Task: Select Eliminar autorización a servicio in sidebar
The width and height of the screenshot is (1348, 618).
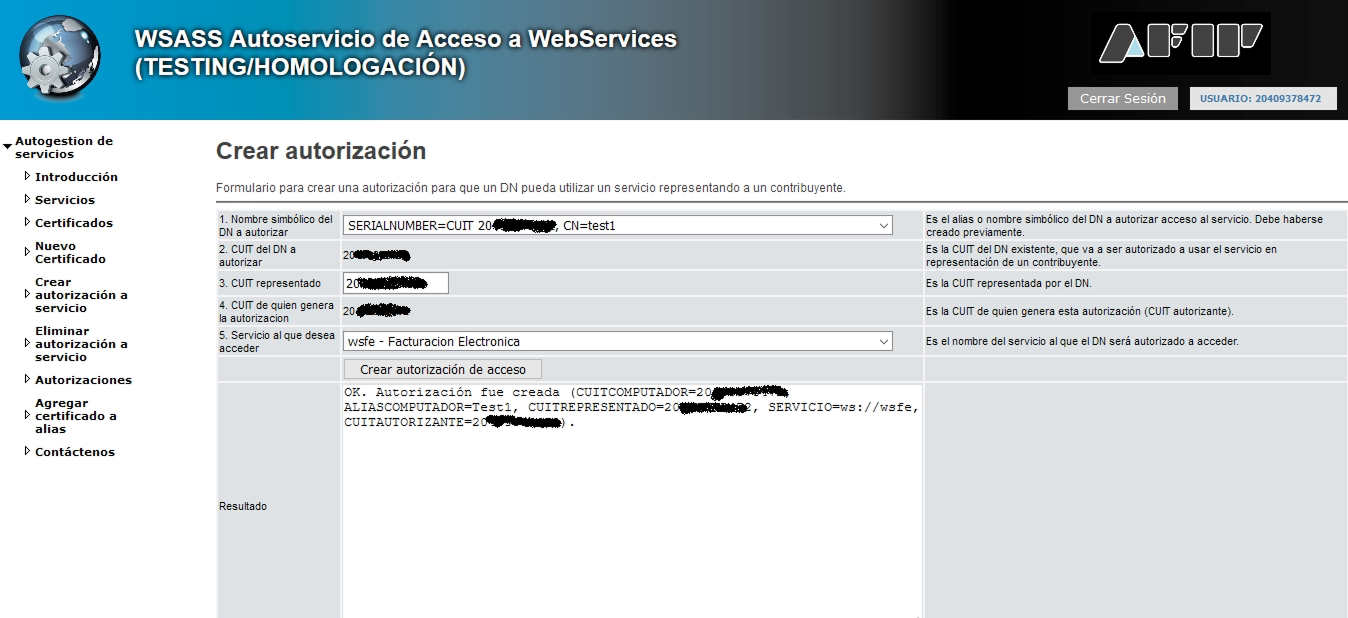Action: (x=81, y=344)
